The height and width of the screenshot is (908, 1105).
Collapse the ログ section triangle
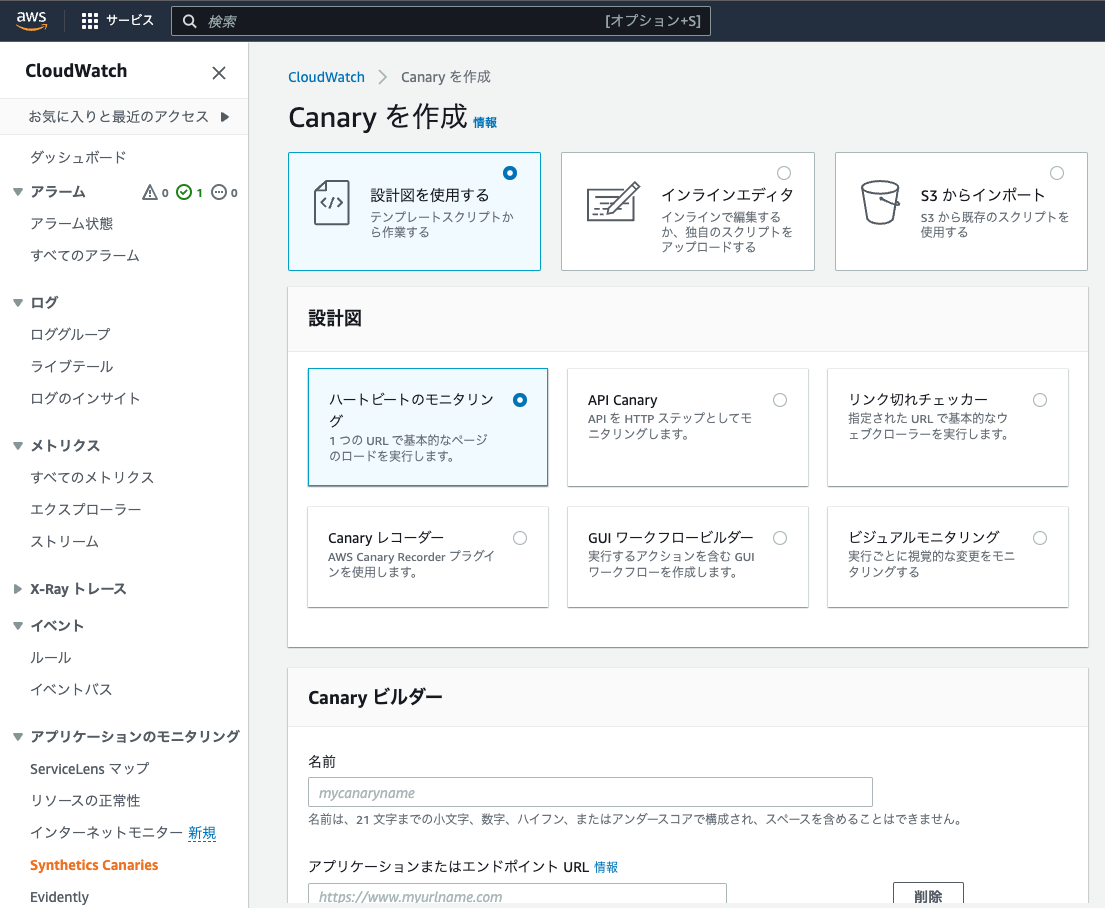tap(18, 302)
